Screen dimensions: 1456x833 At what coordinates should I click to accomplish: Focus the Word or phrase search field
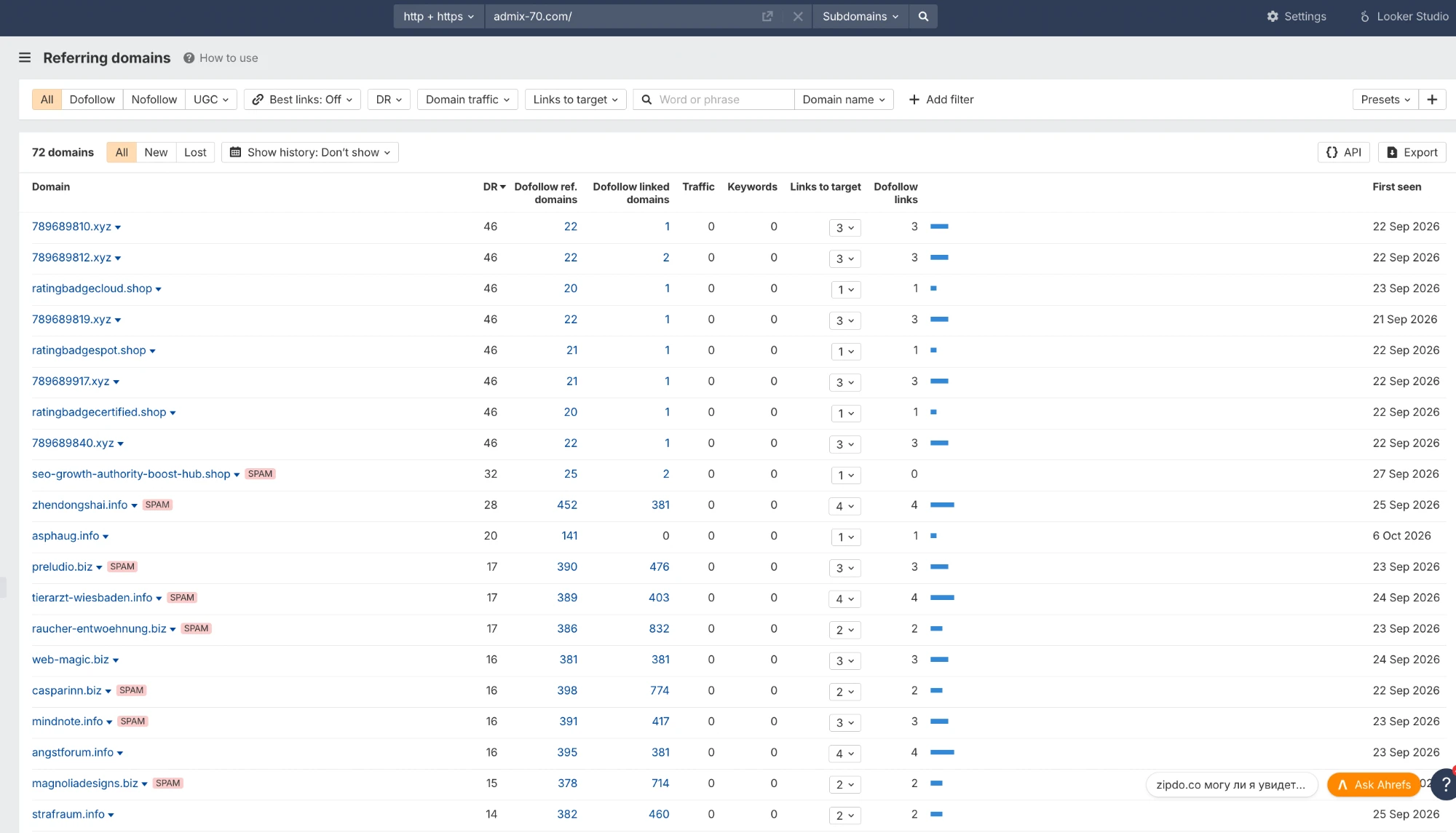pyautogui.click(x=713, y=100)
